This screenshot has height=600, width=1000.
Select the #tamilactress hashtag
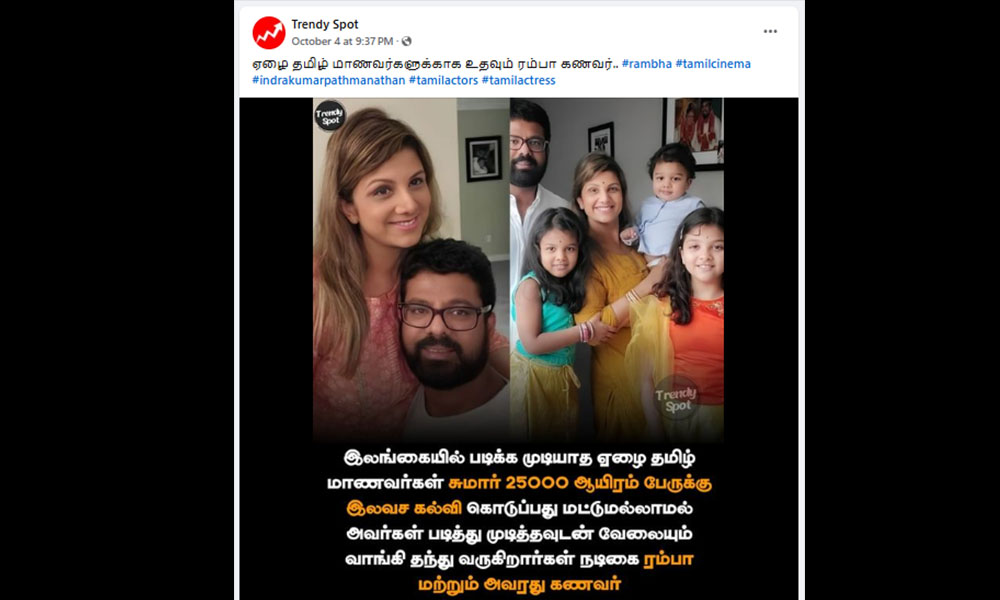click(x=518, y=80)
